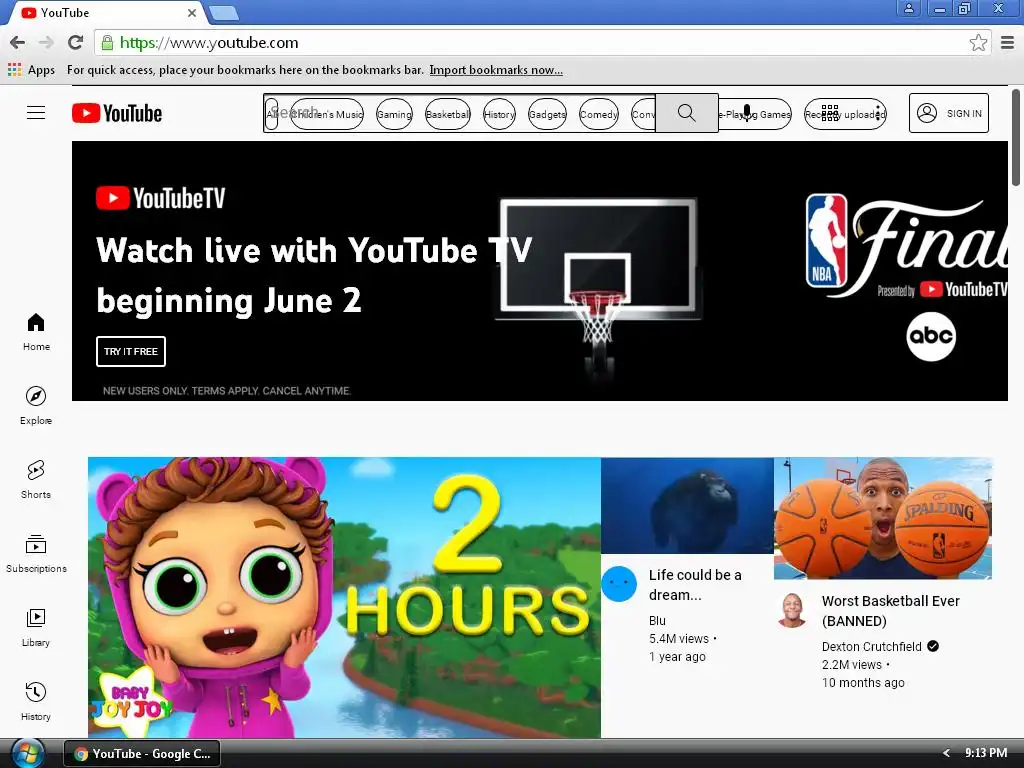Select the Gadgets filter chip

(x=547, y=114)
